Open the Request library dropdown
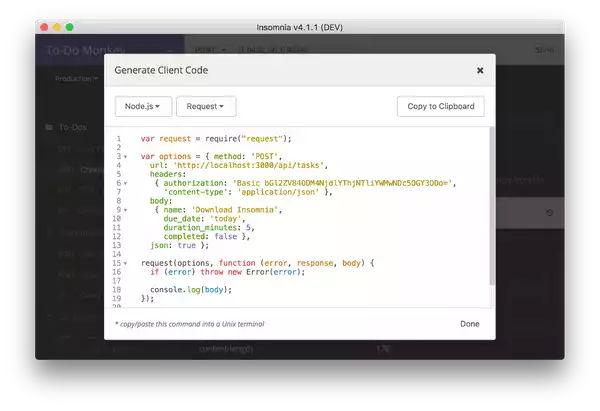 coord(206,106)
